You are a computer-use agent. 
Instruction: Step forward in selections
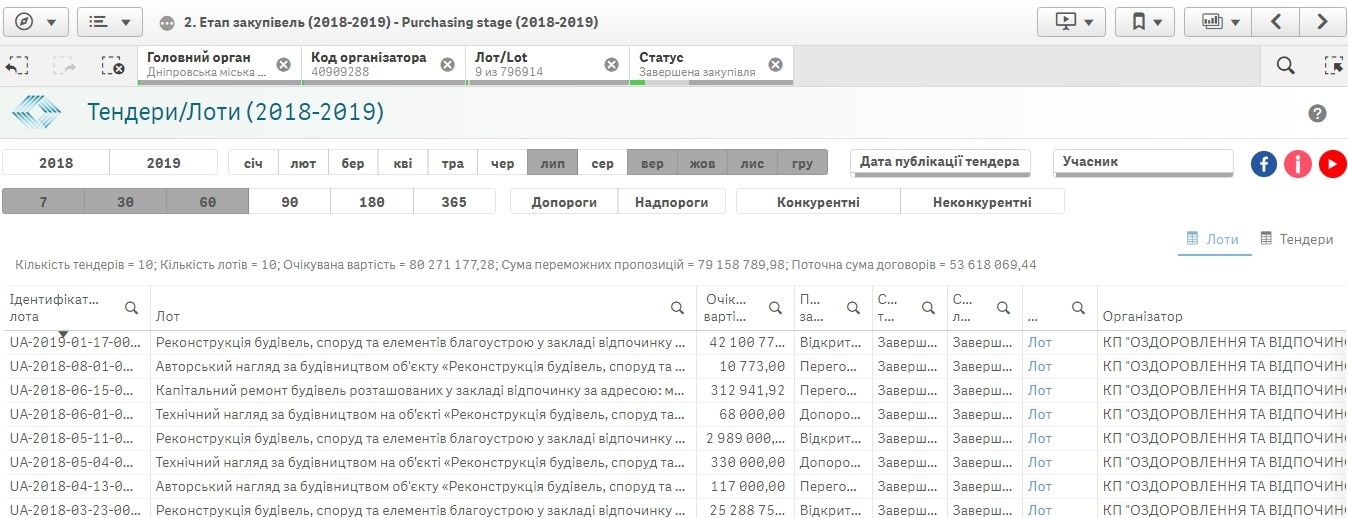(65, 65)
